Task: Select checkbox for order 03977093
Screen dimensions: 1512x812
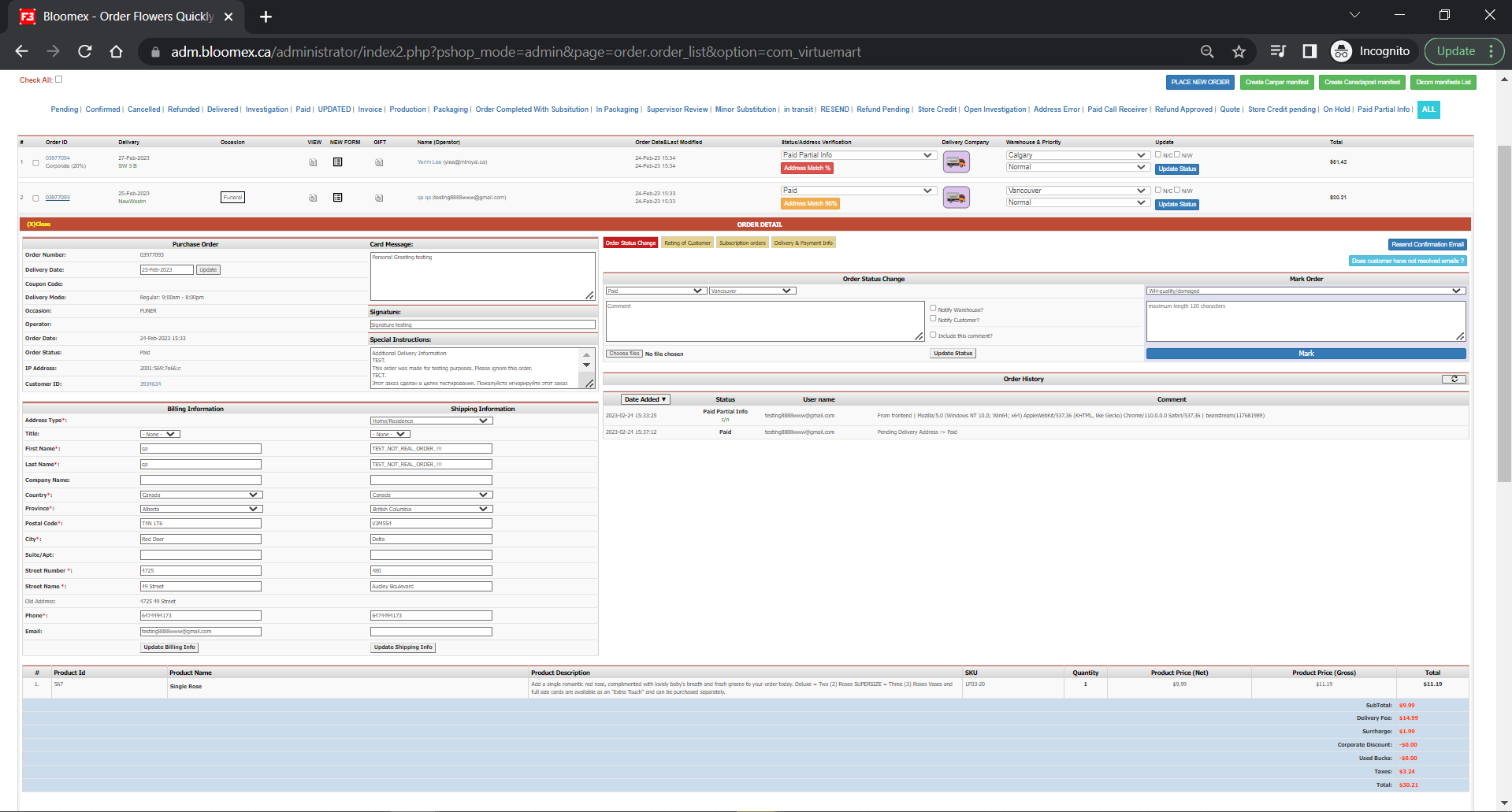Action: point(35,198)
